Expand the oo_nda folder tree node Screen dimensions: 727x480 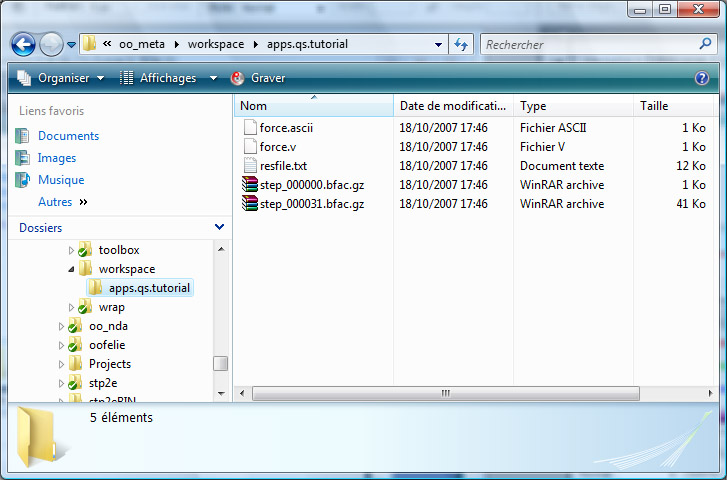point(61,326)
